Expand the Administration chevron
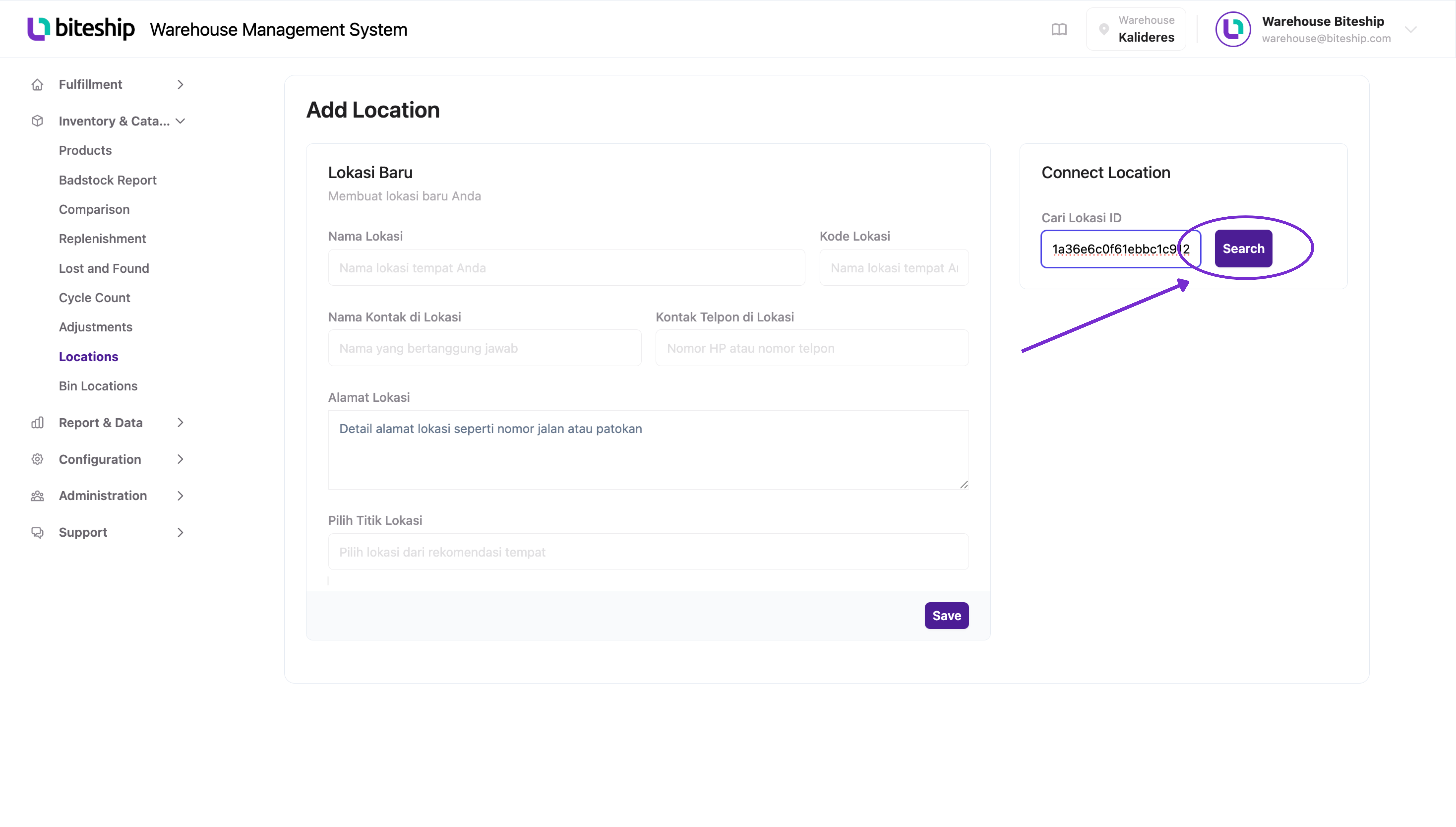Viewport: 1456px width, 827px height. tap(180, 496)
